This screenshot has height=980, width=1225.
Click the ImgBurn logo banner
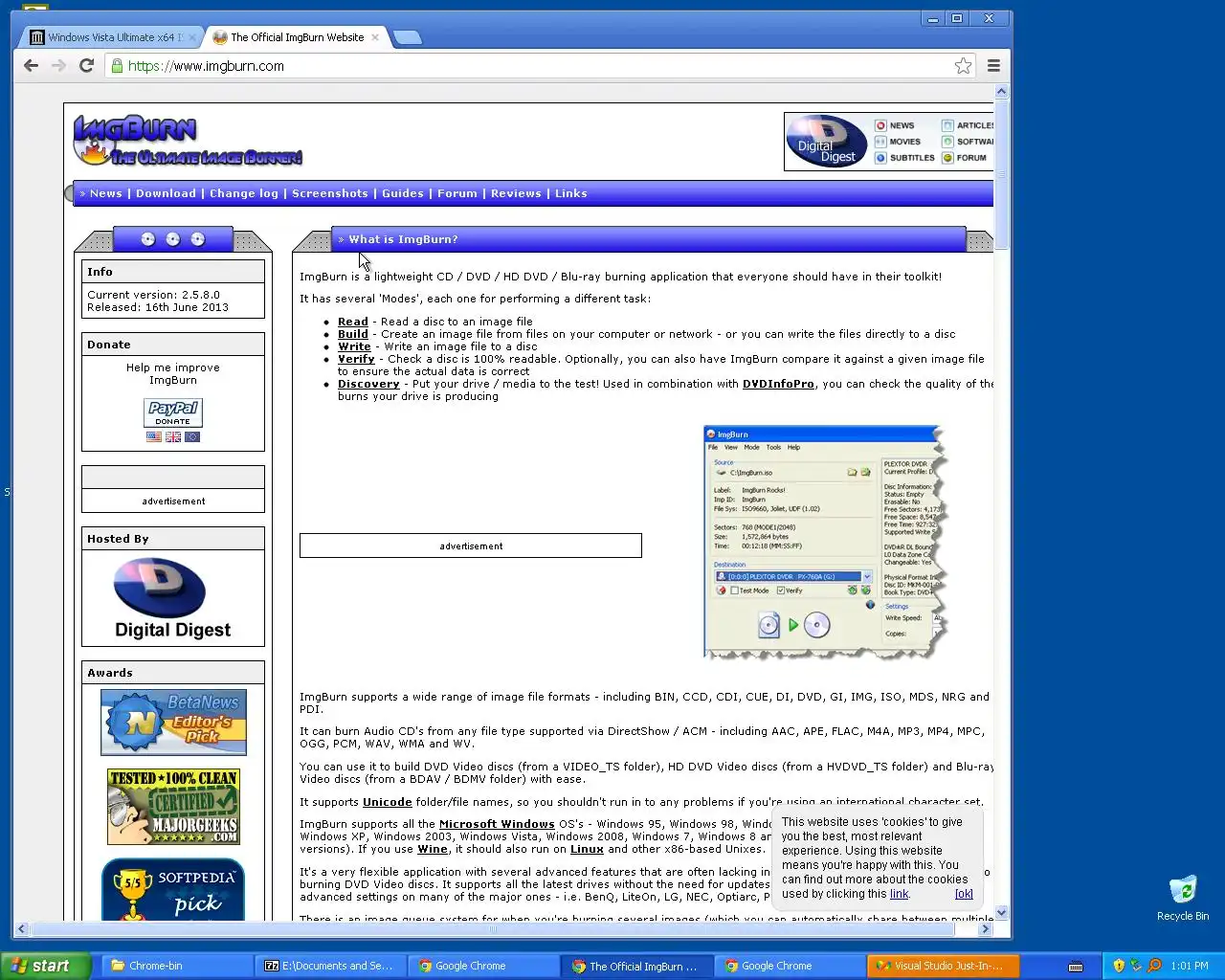(188, 141)
